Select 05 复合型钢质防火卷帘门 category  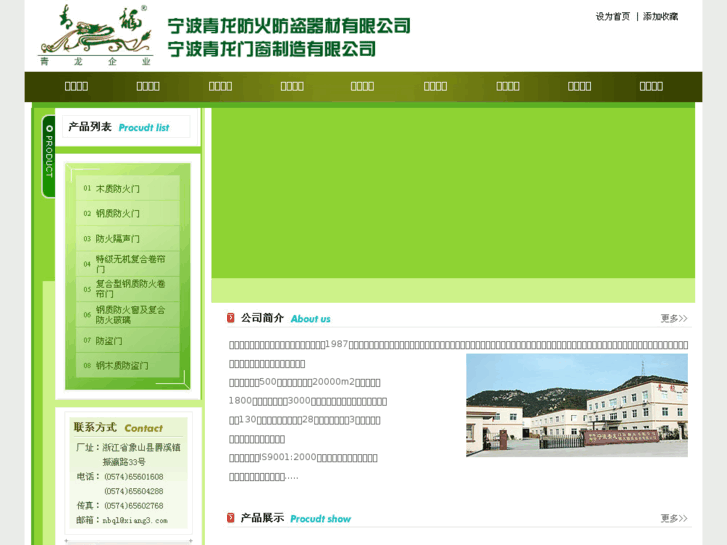128,289
